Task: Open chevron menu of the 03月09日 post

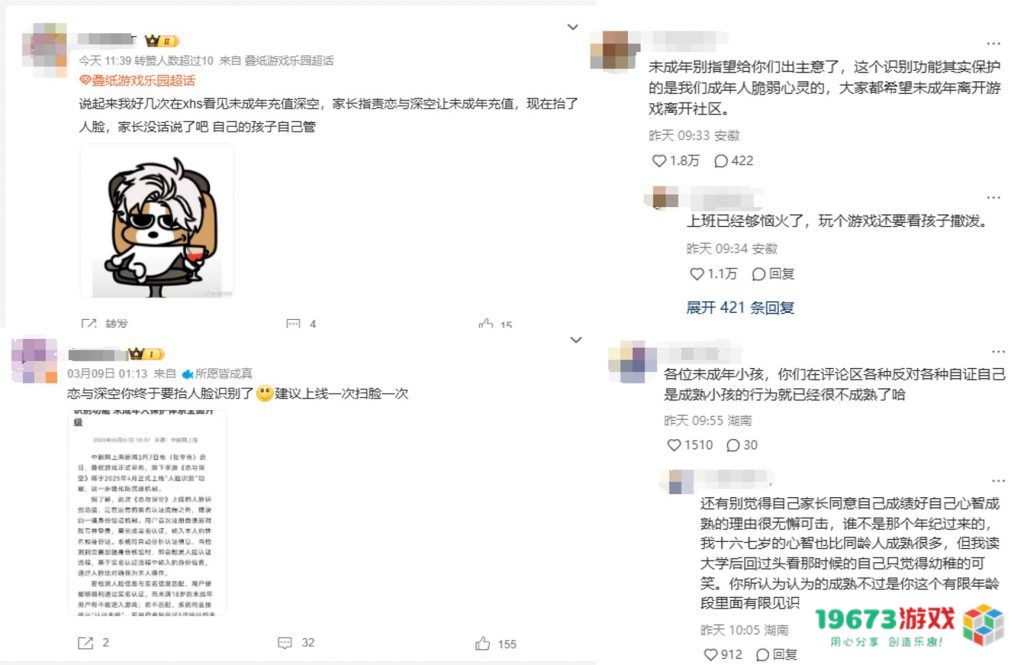Action: pos(576,340)
